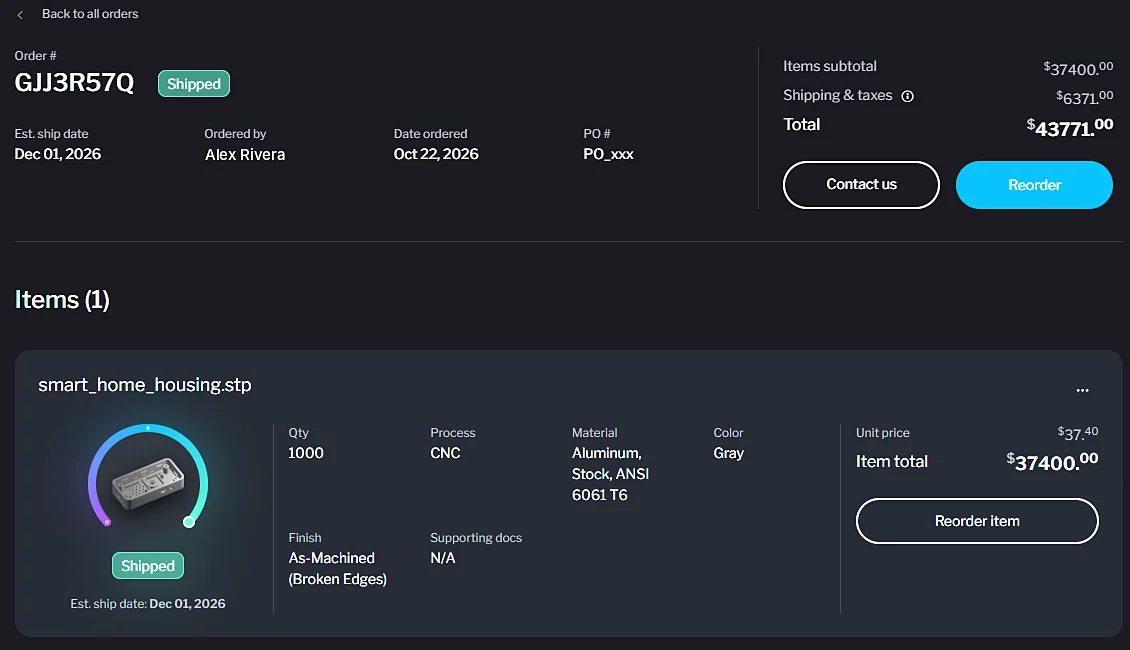Click the file name smart_home_housing.stp
Image resolution: width=1130 pixels, height=650 pixels.
tap(145, 385)
